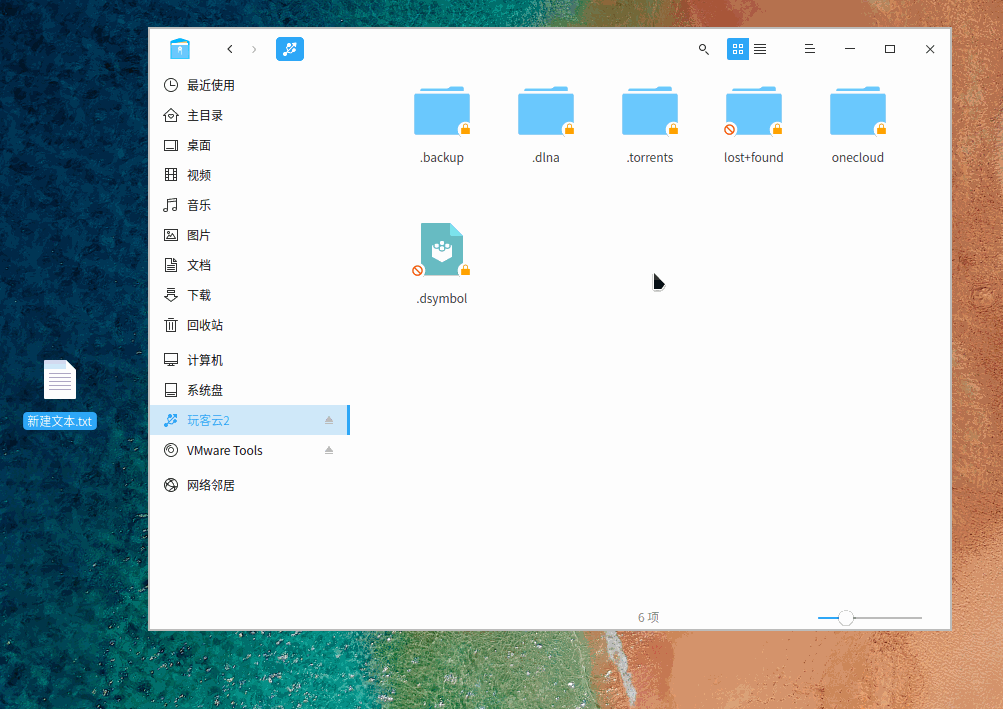
Task: Eject the VMware Tools disc
Action: pyautogui.click(x=329, y=451)
